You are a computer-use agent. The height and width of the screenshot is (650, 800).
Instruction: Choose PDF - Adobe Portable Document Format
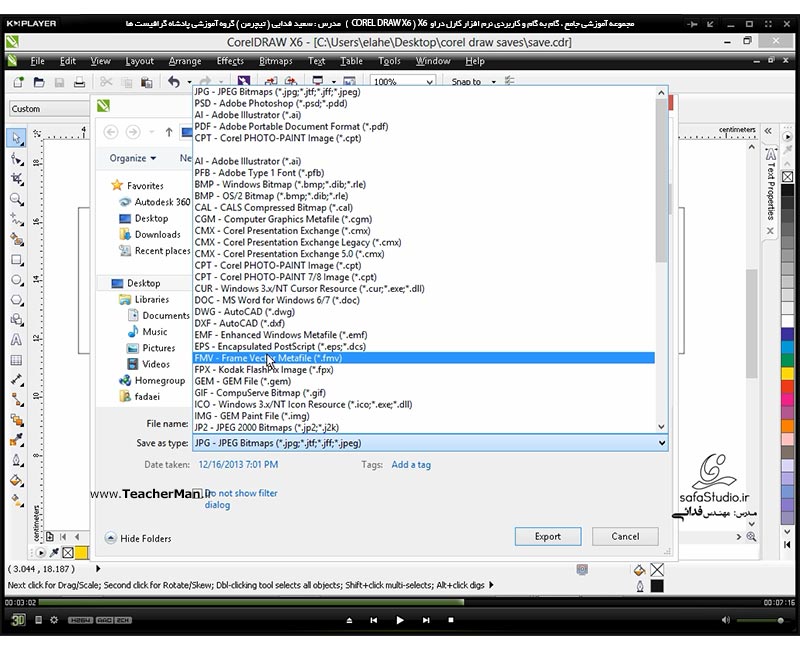tap(423, 127)
